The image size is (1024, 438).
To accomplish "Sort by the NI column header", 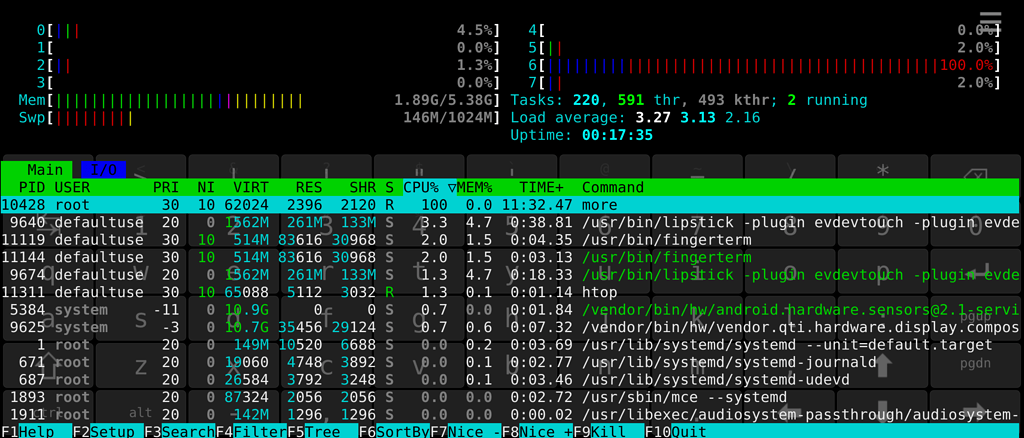I will [x=206, y=187].
